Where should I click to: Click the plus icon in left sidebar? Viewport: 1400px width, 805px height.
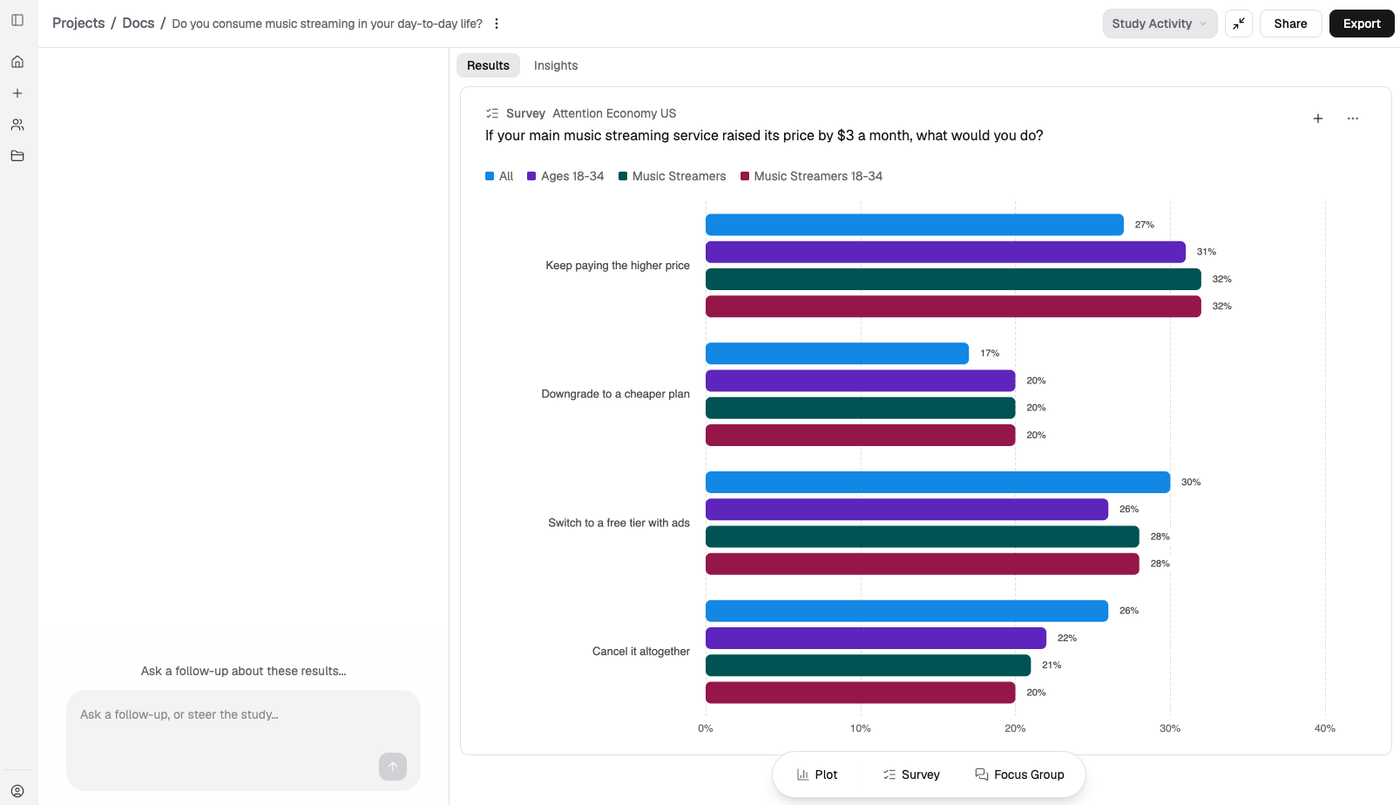click(x=17, y=93)
